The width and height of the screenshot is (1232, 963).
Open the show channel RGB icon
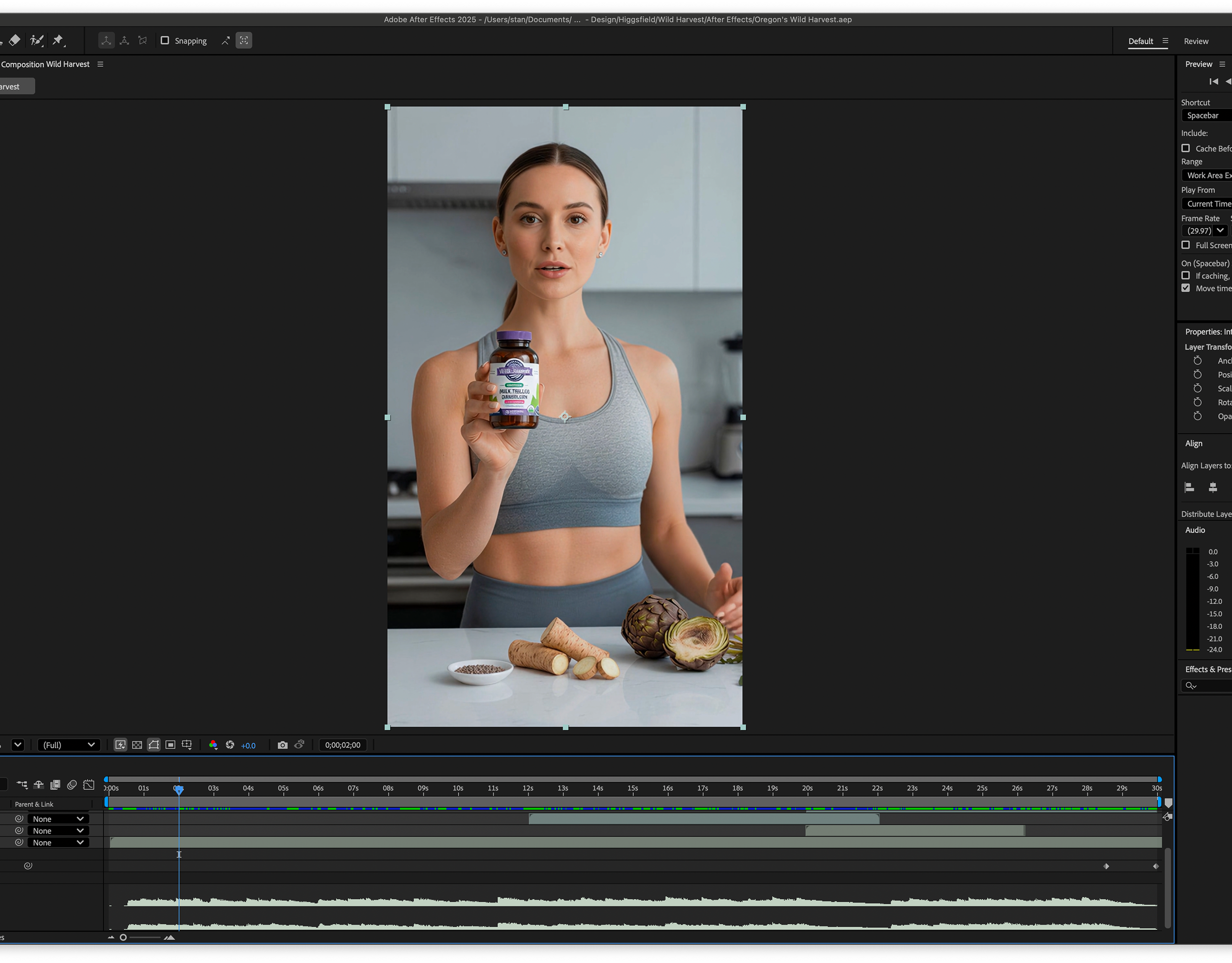click(x=213, y=745)
